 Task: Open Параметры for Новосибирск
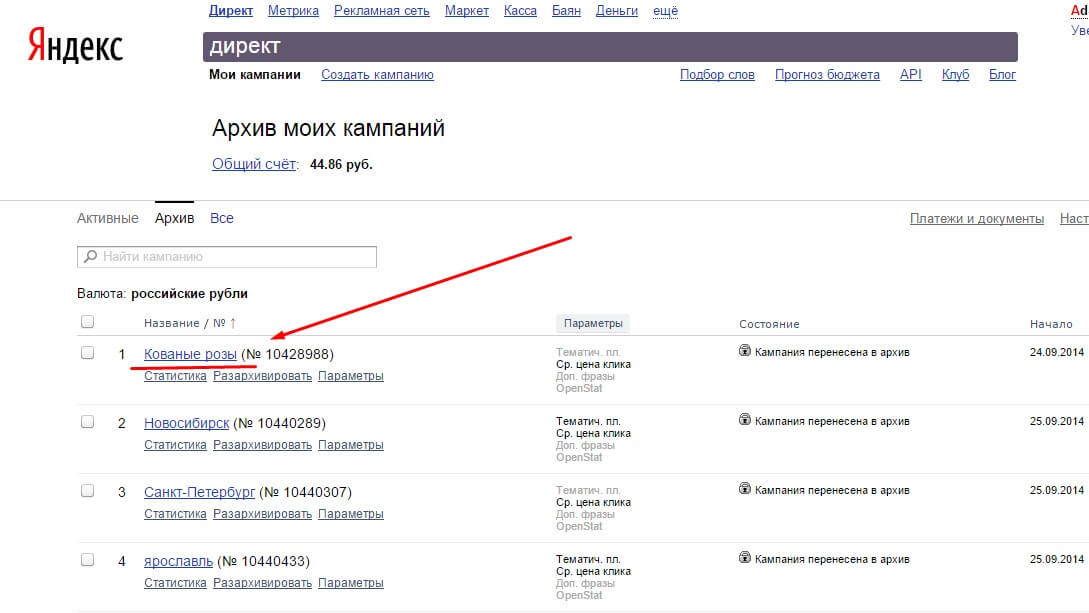pos(351,444)
